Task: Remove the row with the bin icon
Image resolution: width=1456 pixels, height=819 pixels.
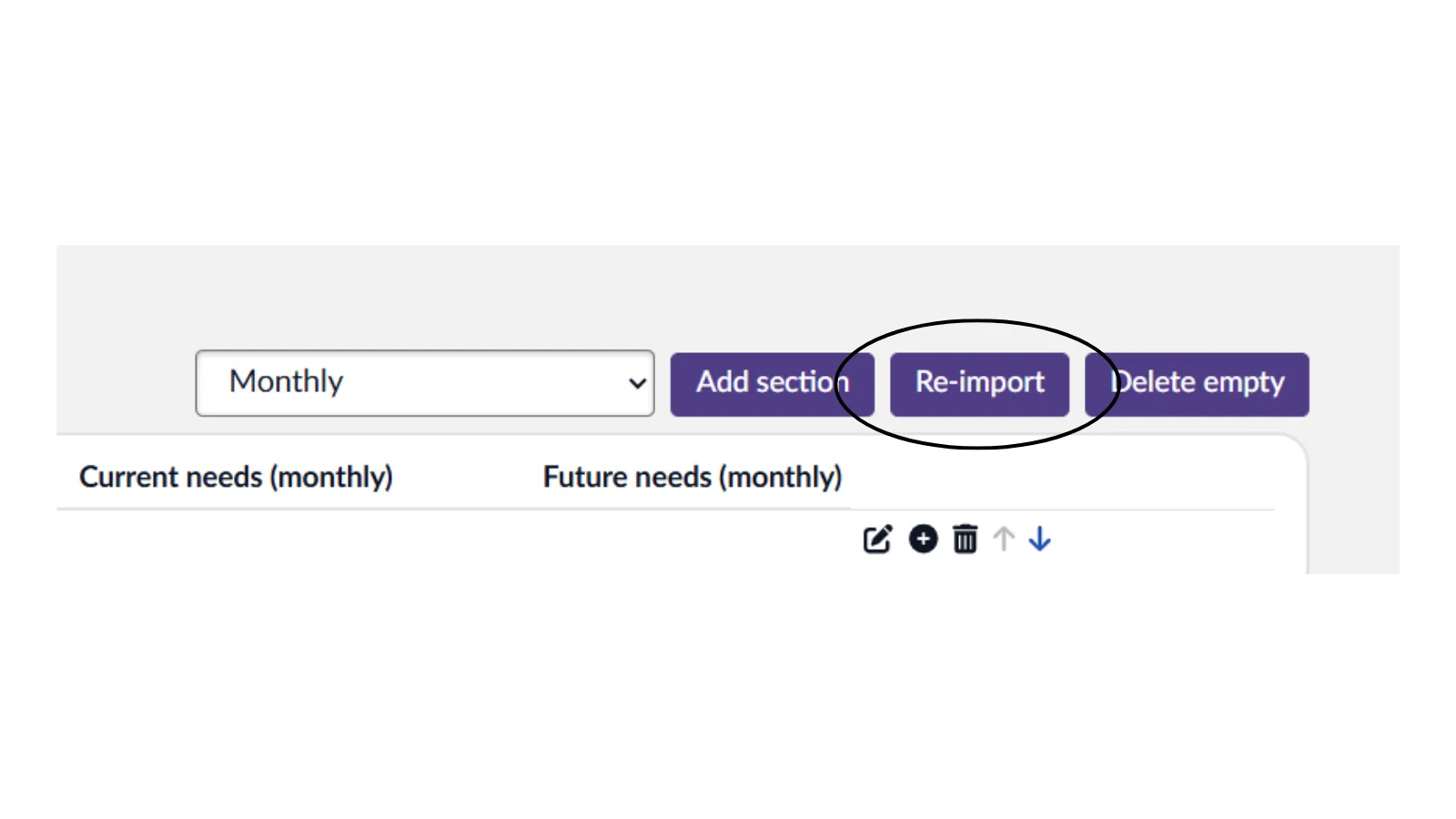Action: click(965, 540)
